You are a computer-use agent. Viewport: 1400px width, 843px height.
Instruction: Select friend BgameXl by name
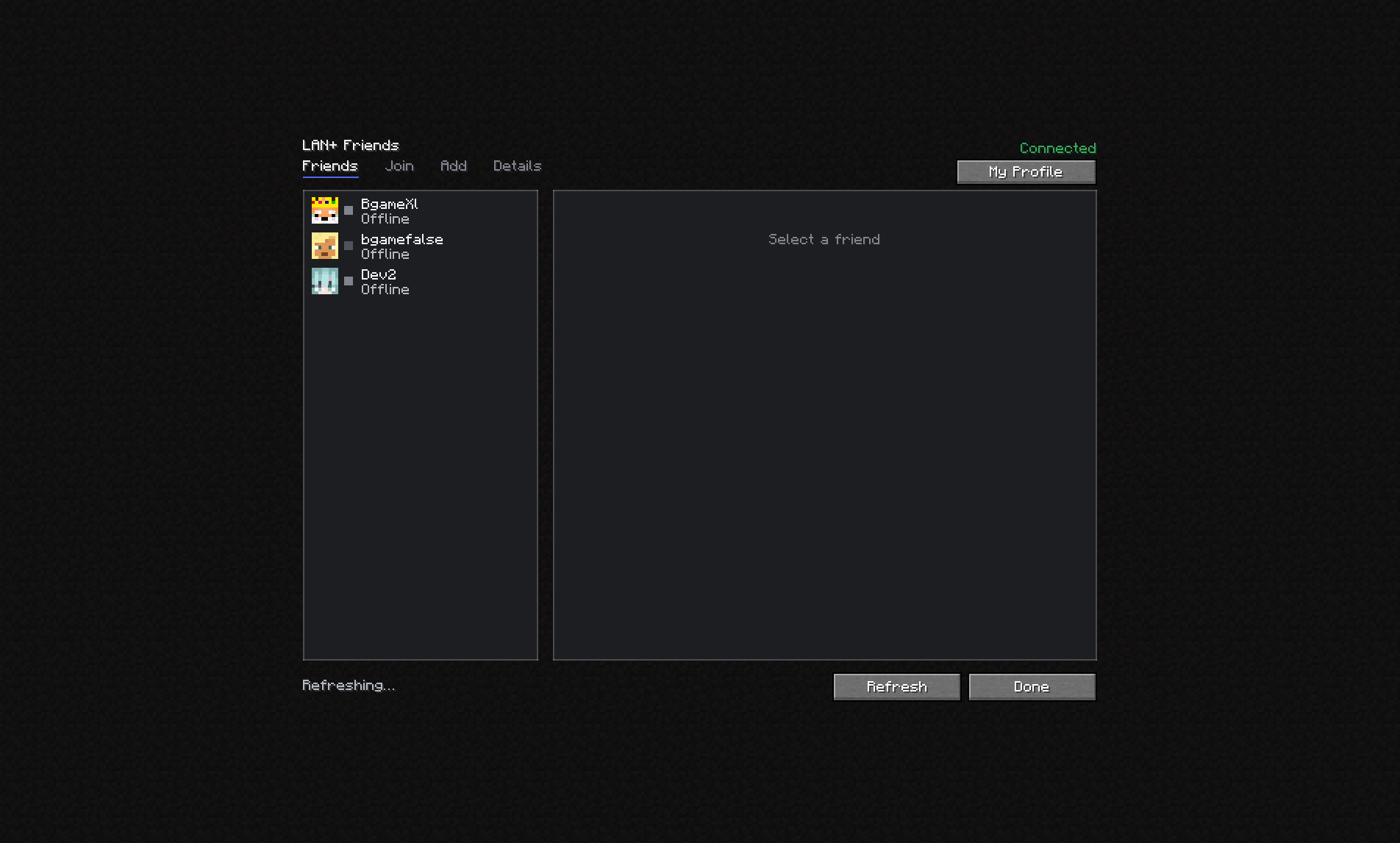[x=389, y=204]
